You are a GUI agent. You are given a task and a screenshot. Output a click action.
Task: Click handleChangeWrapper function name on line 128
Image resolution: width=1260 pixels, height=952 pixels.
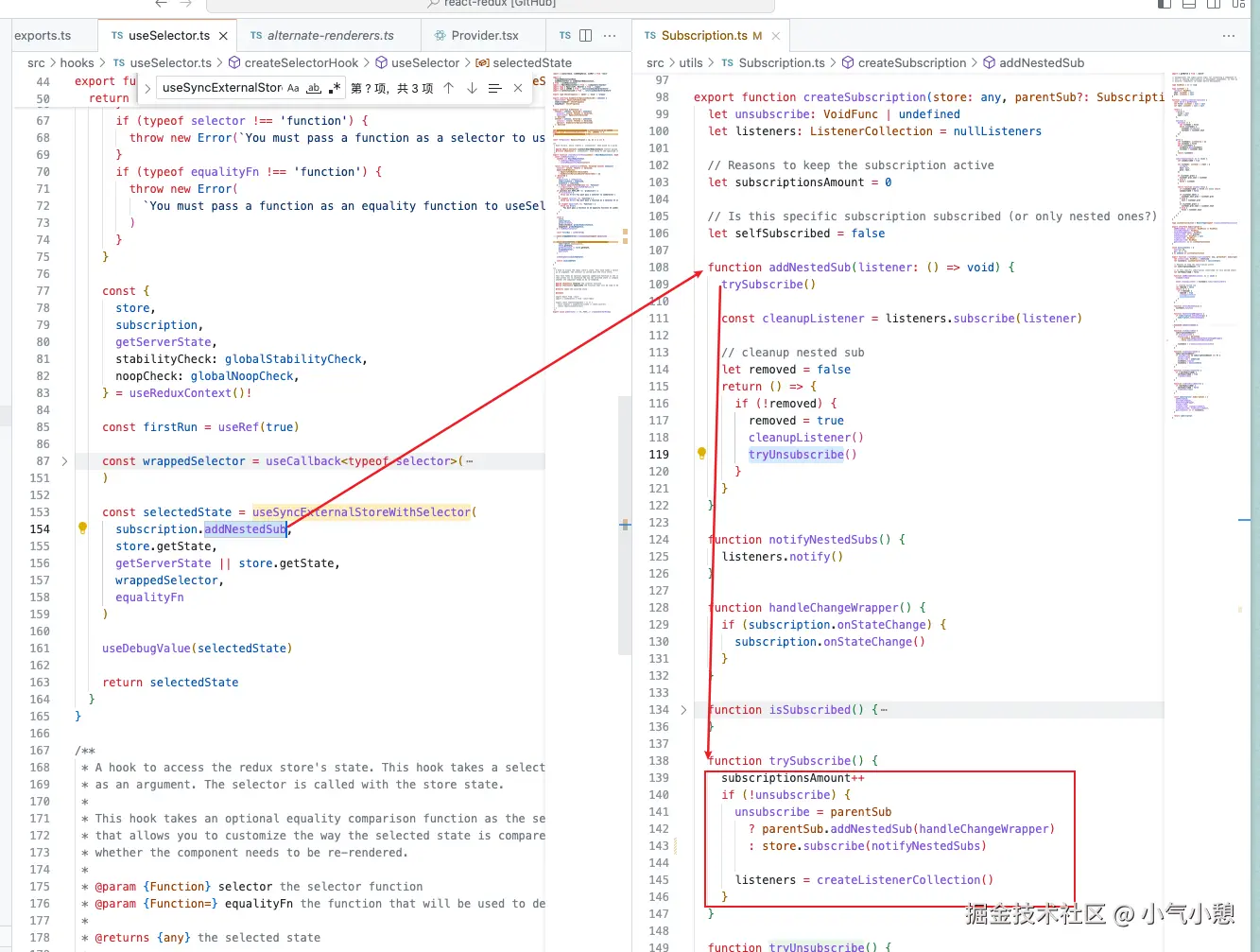point(834,608)
